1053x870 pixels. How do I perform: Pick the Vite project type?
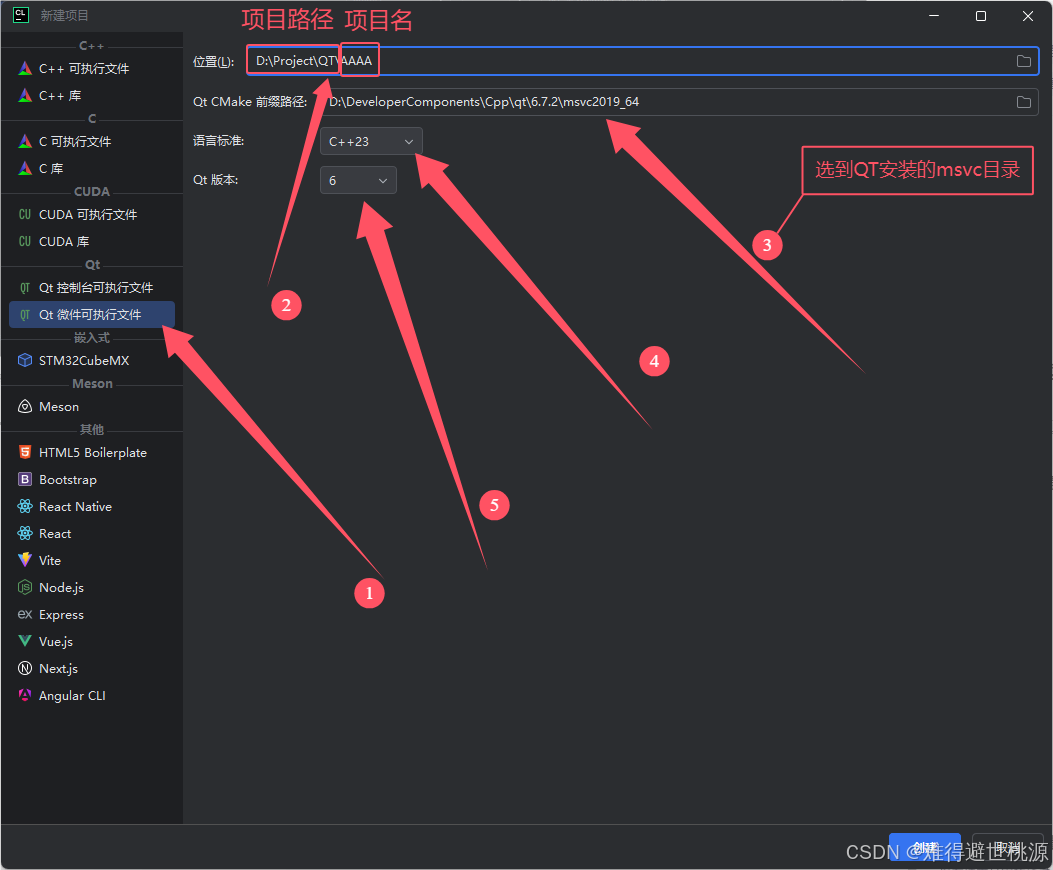pyautogui.click(x=92, y=560)
